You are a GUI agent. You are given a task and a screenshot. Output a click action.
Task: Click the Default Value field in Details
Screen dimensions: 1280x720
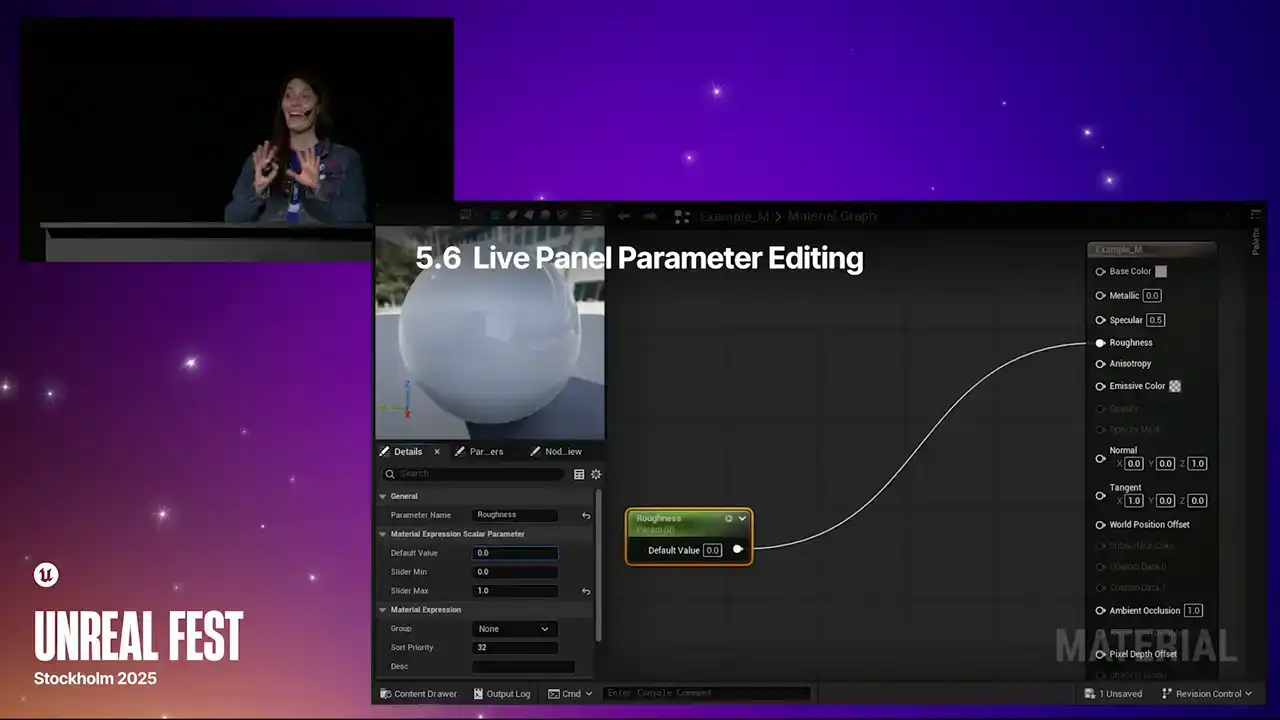[515, 553]
